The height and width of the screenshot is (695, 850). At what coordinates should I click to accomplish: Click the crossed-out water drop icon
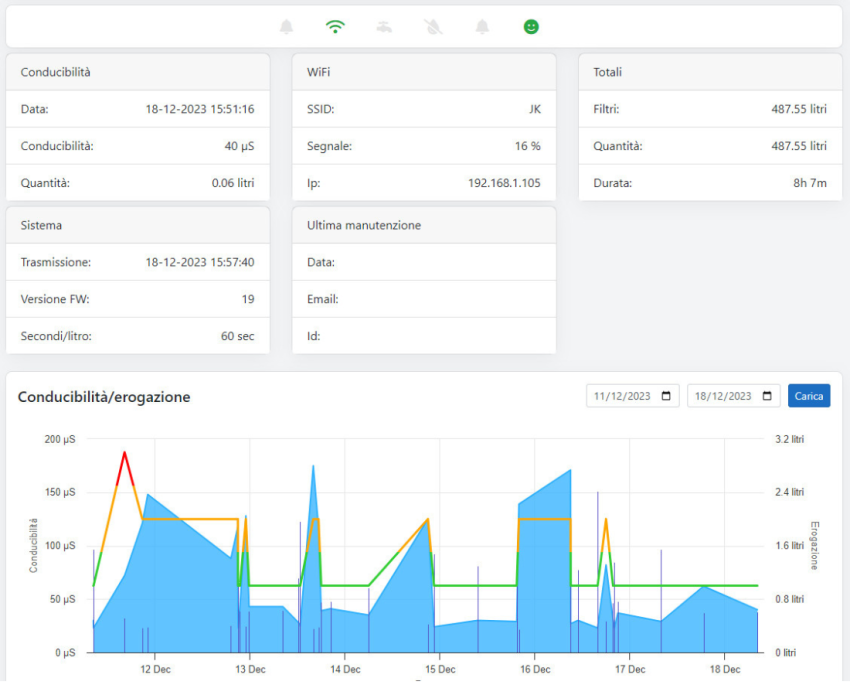coord(433,27)
